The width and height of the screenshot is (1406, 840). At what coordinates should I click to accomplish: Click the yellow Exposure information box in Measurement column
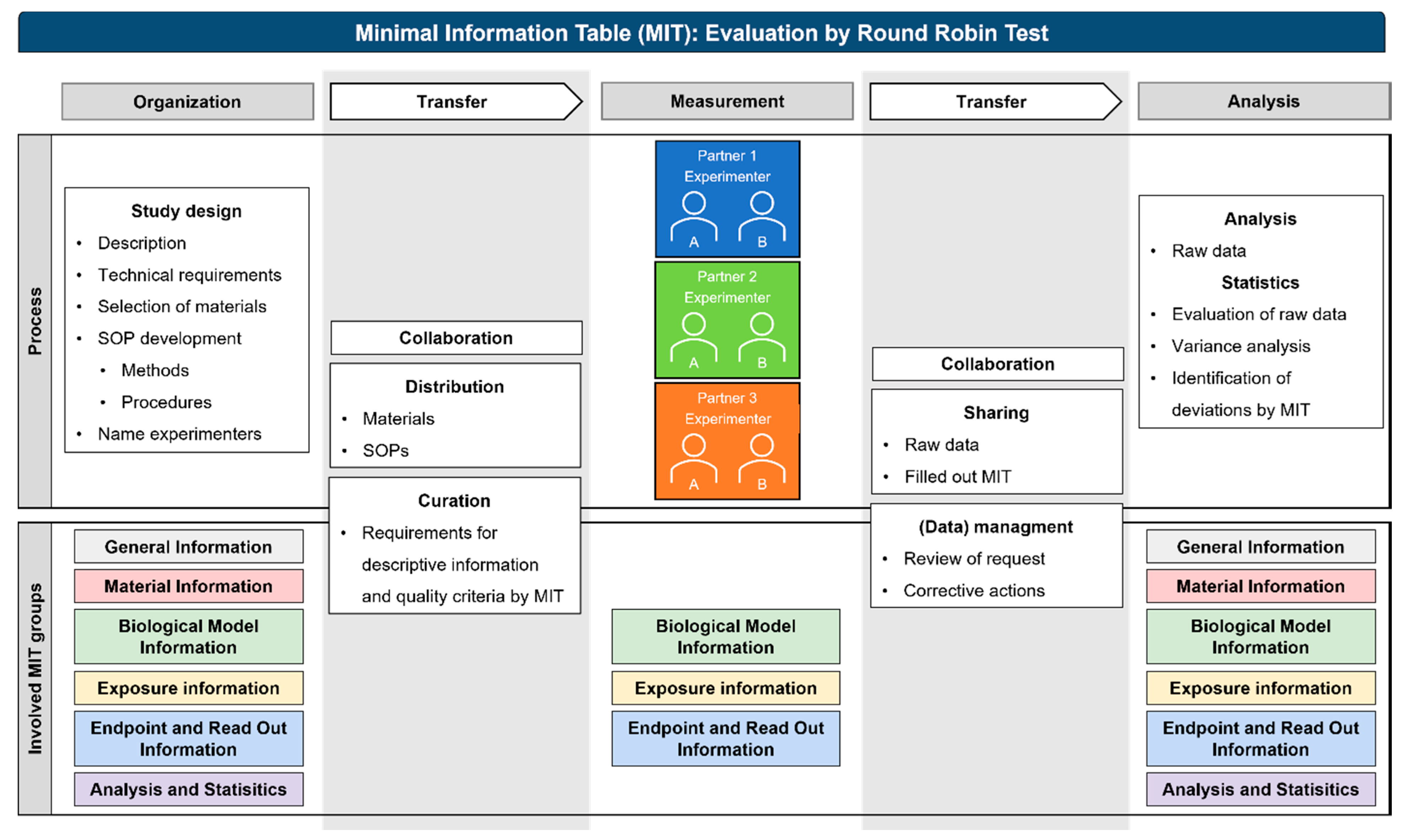726,688
